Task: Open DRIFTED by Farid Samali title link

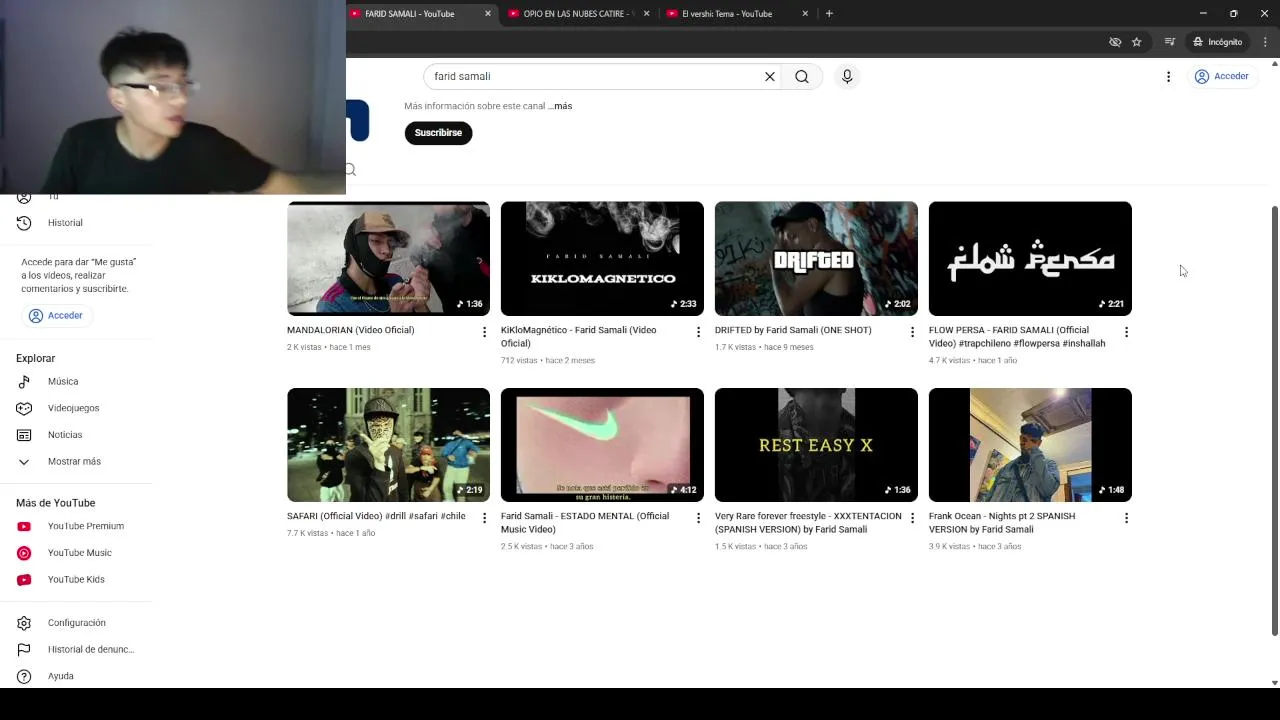Action: (x=793, y=330)
